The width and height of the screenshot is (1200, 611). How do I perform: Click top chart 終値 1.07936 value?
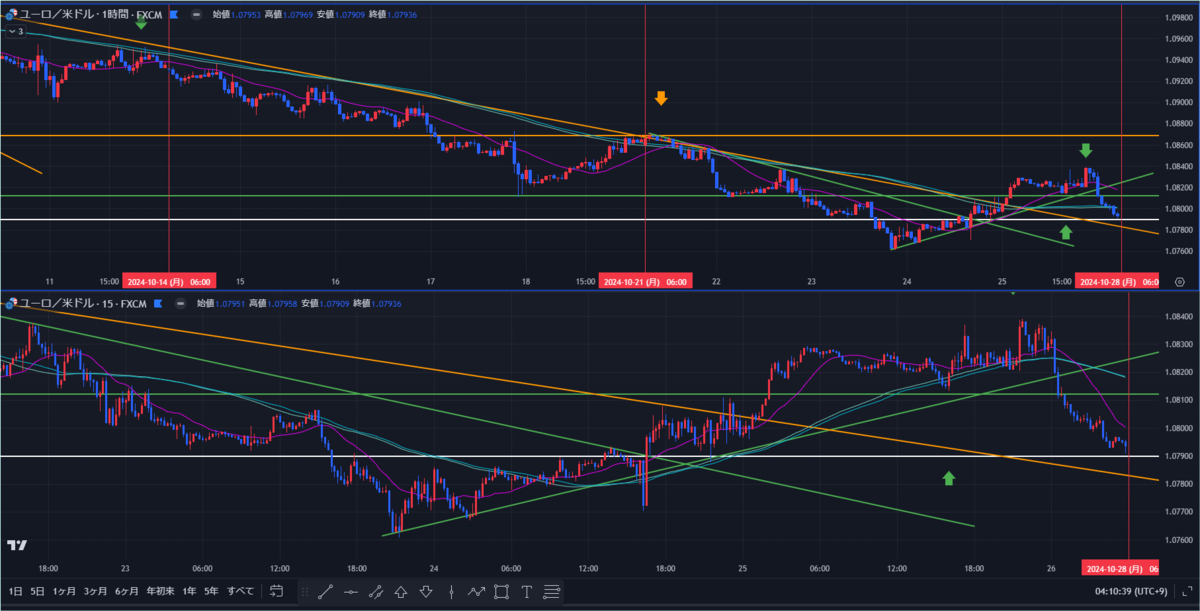click(x=404, y=15)
